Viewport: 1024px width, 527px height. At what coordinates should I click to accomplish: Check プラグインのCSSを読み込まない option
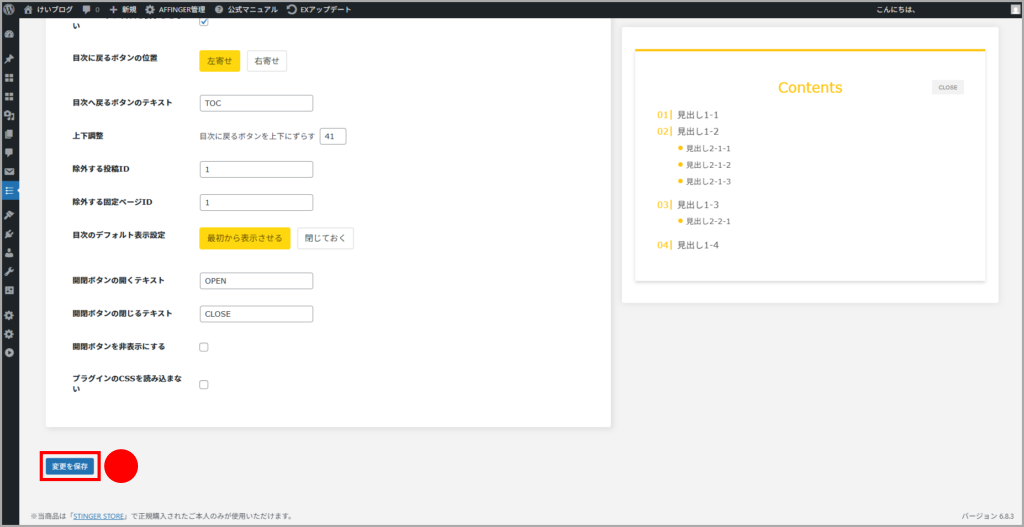(x=204, y=384)
